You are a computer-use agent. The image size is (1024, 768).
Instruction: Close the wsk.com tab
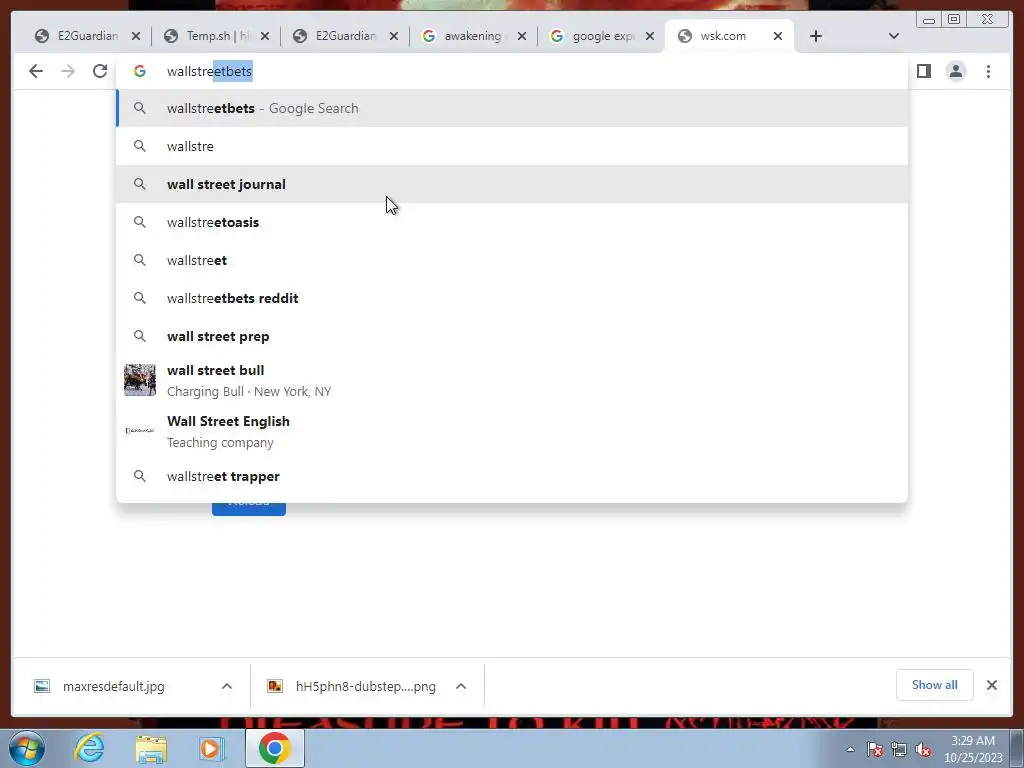point(778,36)
